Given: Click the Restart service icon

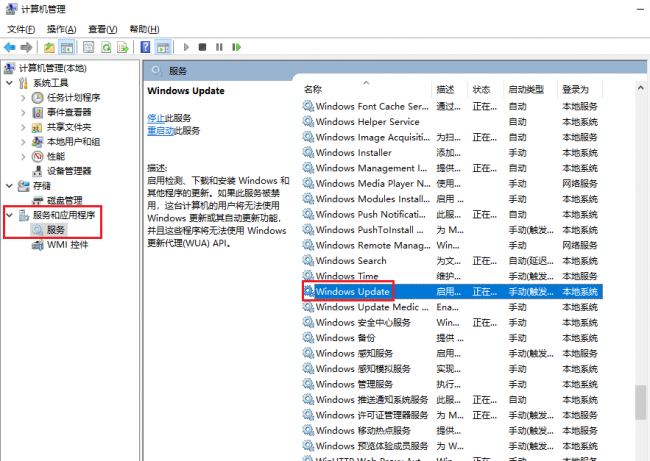Looking at the screenshot, I should click(x=236, y=47).
